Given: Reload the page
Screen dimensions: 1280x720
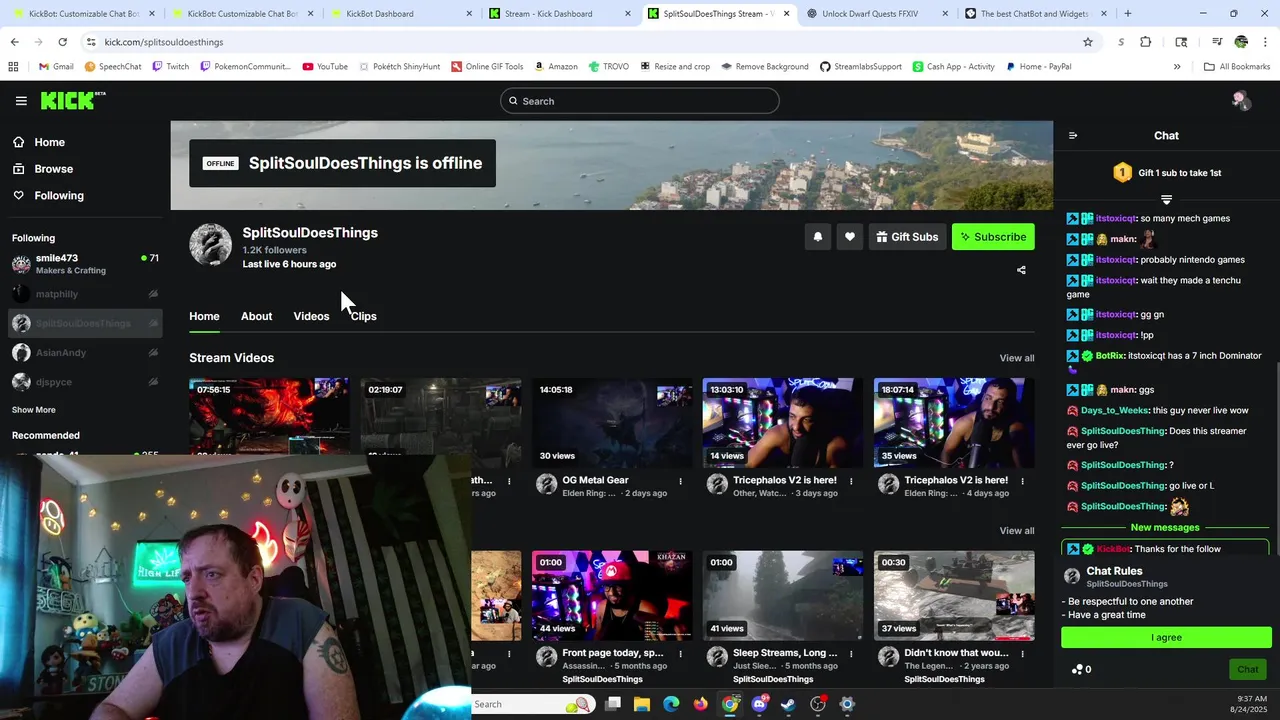Looking at the screenshot, I should click(x=62, y=42).
